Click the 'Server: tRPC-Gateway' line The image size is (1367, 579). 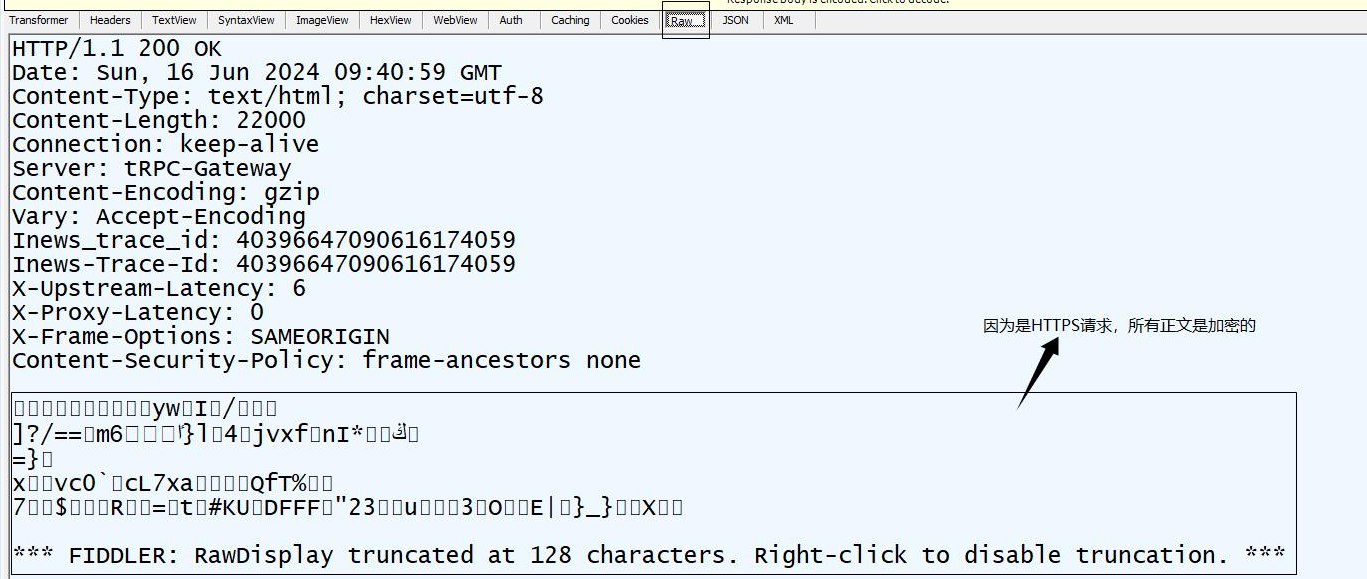click(152, 169)
